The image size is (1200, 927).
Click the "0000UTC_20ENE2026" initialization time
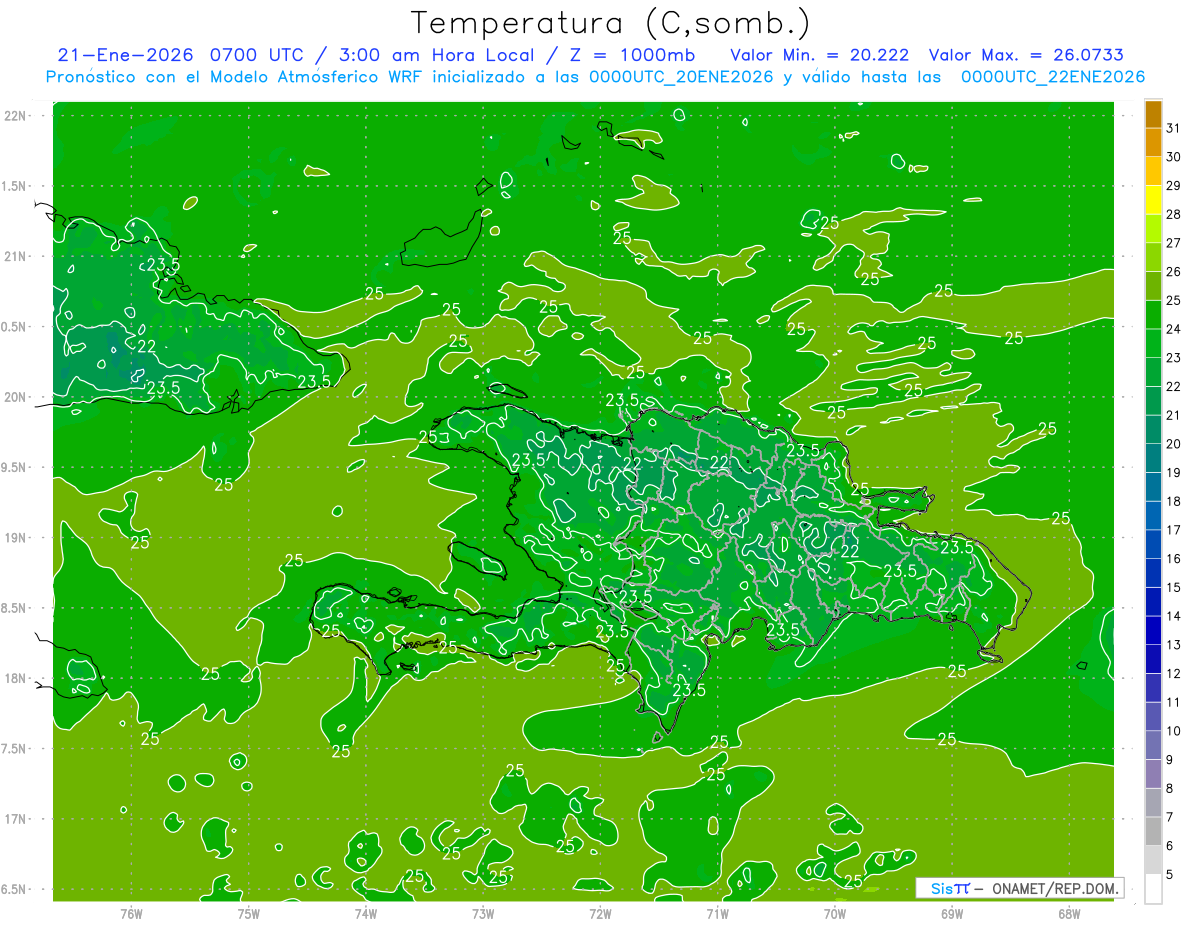pos(681,77)
